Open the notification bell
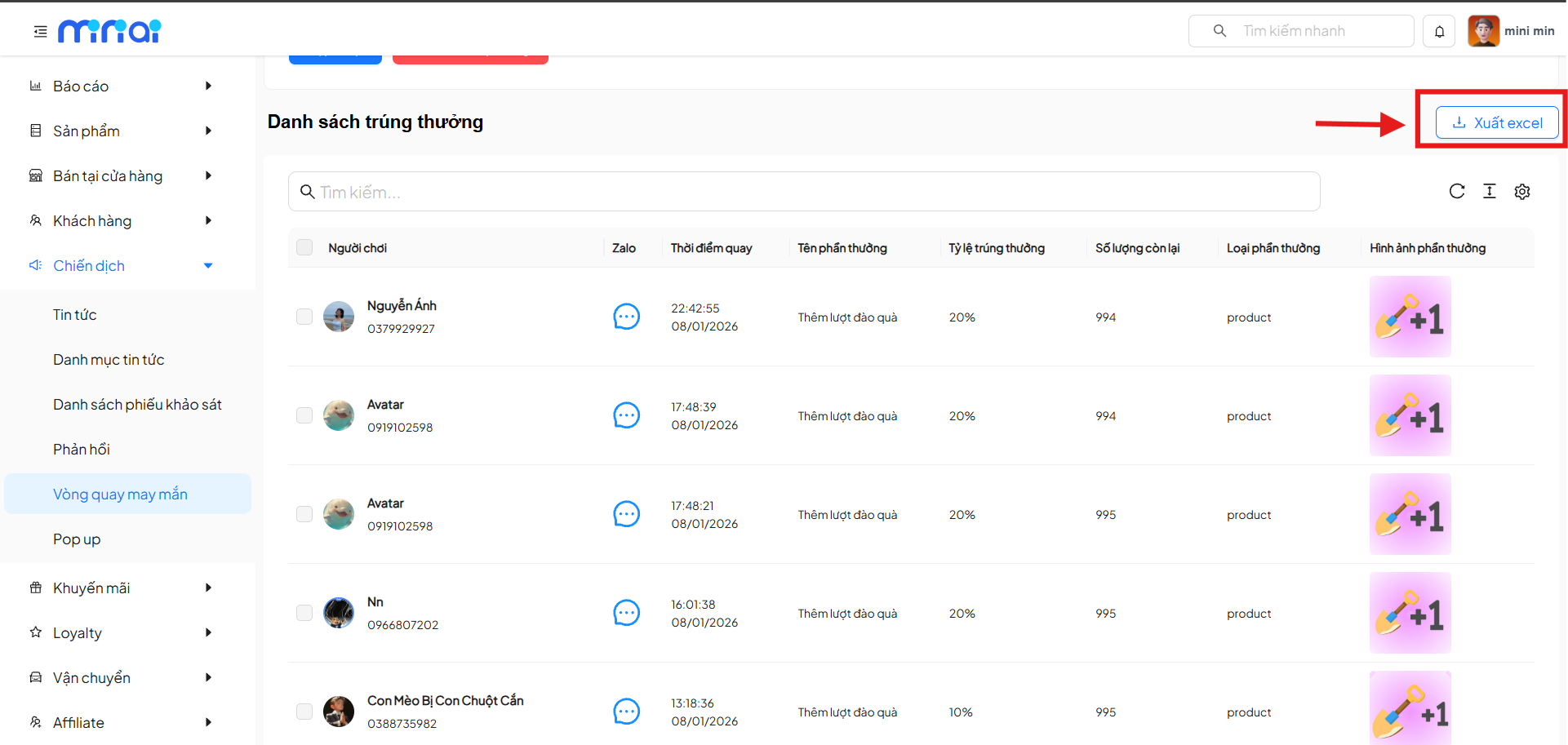 point(1439,31)
